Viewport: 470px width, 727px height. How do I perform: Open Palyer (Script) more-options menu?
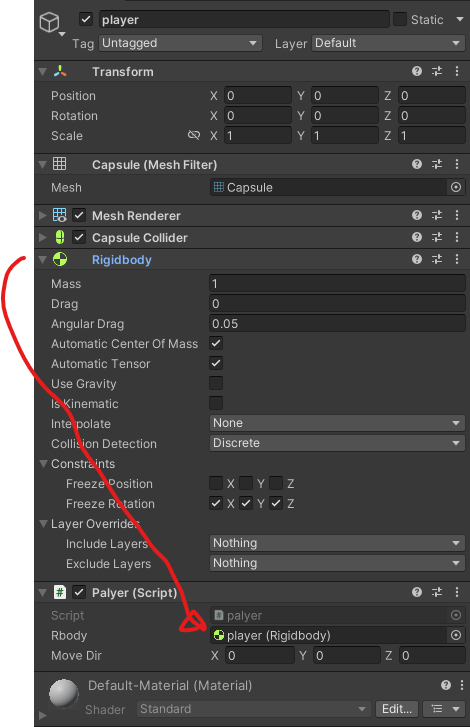(x=457, y=592)
